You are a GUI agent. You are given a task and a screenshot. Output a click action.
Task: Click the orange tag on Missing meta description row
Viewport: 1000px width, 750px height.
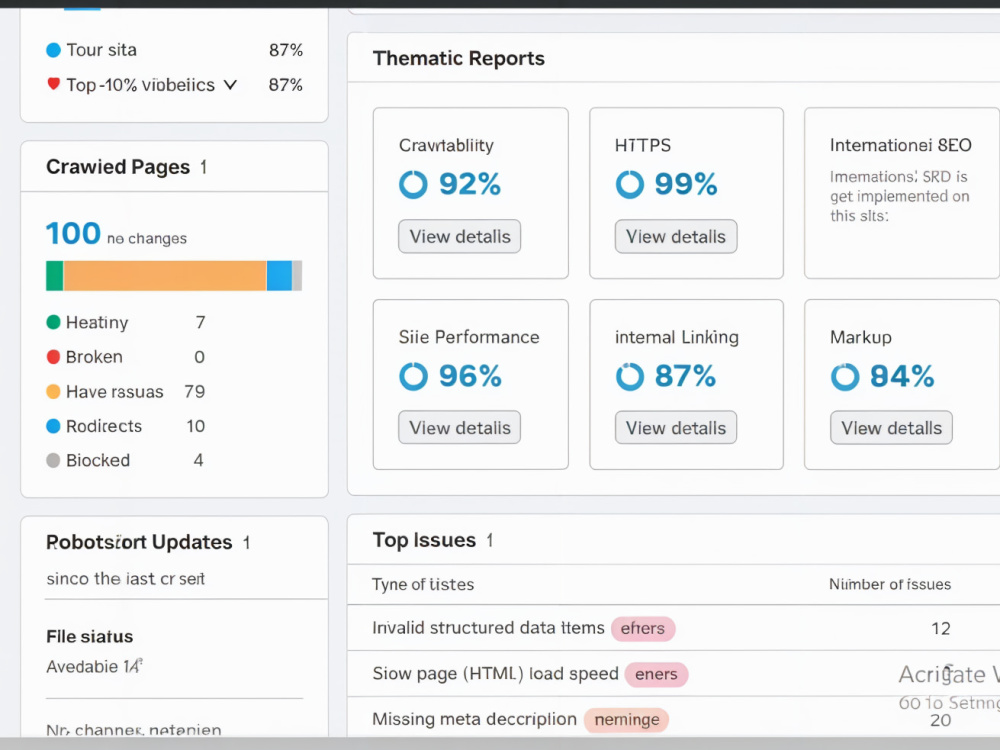626,720
